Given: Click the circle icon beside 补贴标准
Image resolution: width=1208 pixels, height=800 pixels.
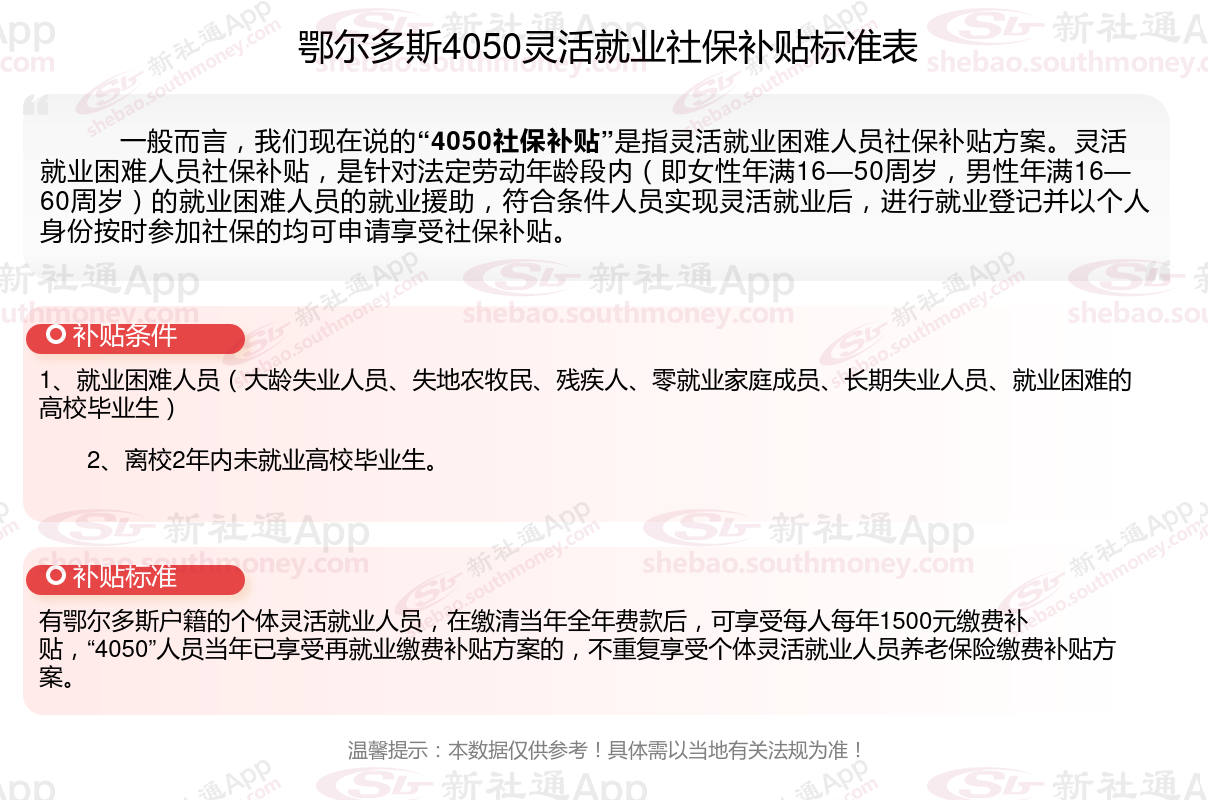Looking at the screenshot, I should click(57, 578).
